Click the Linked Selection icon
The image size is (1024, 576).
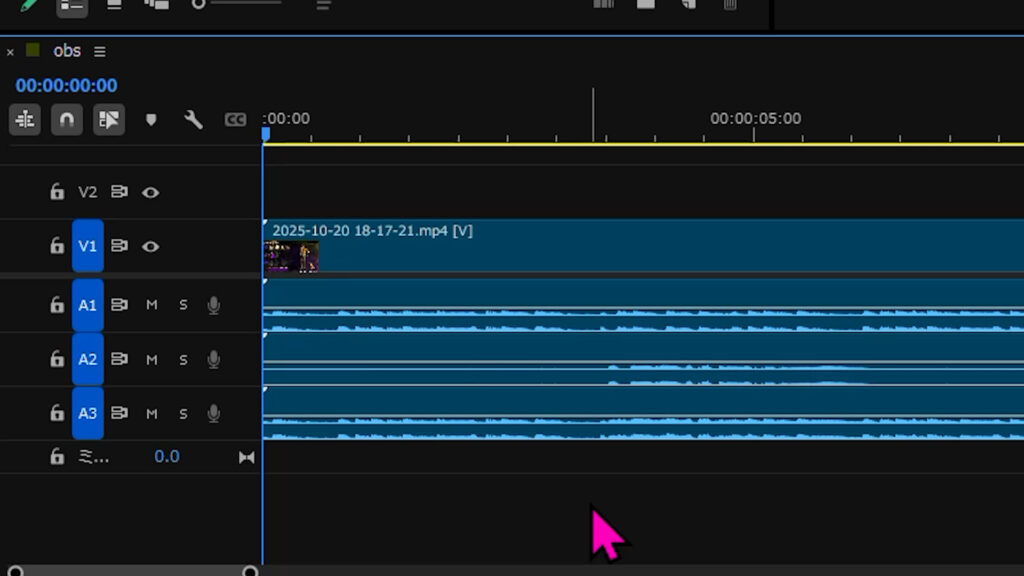pos(108,120)
